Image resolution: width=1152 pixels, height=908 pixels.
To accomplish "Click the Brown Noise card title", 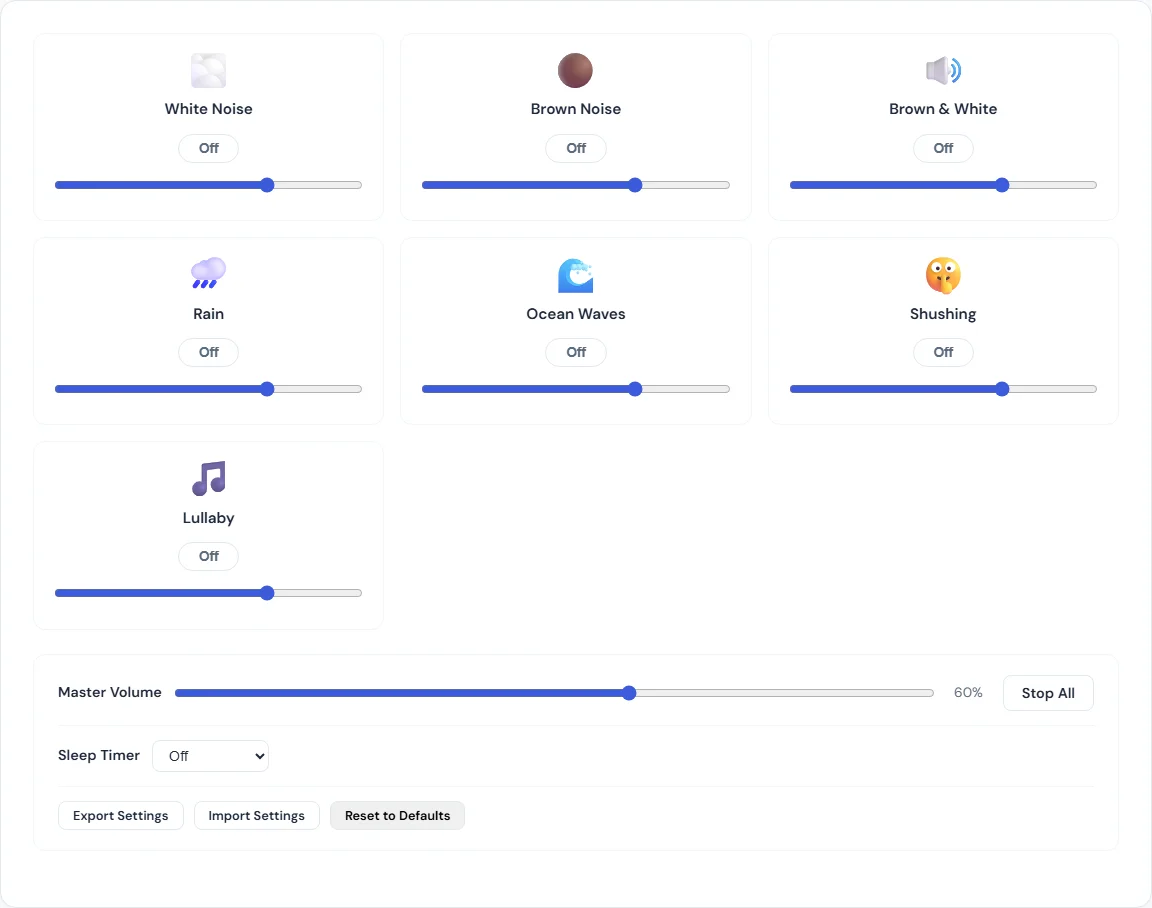I will [575, 108].
